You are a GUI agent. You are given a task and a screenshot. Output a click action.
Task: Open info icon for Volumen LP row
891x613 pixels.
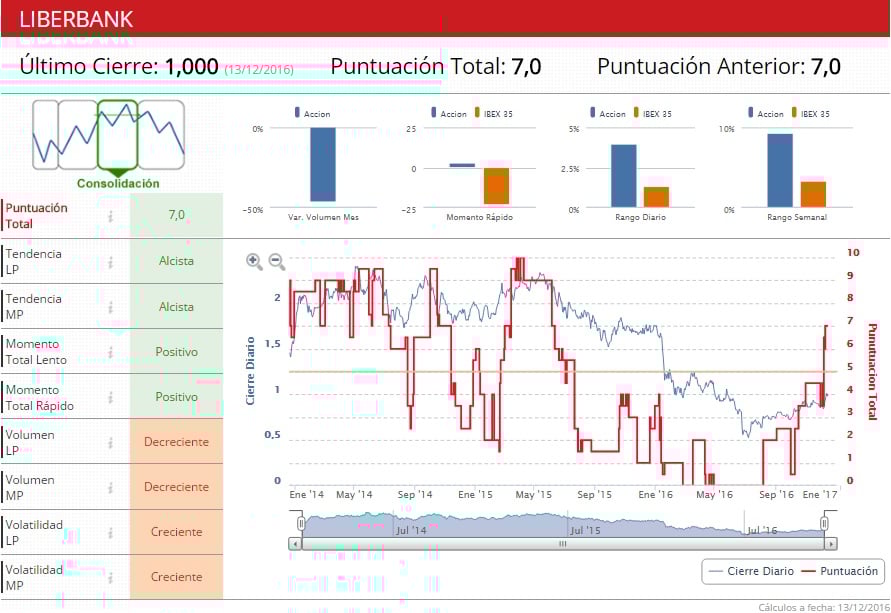[111, 443]
